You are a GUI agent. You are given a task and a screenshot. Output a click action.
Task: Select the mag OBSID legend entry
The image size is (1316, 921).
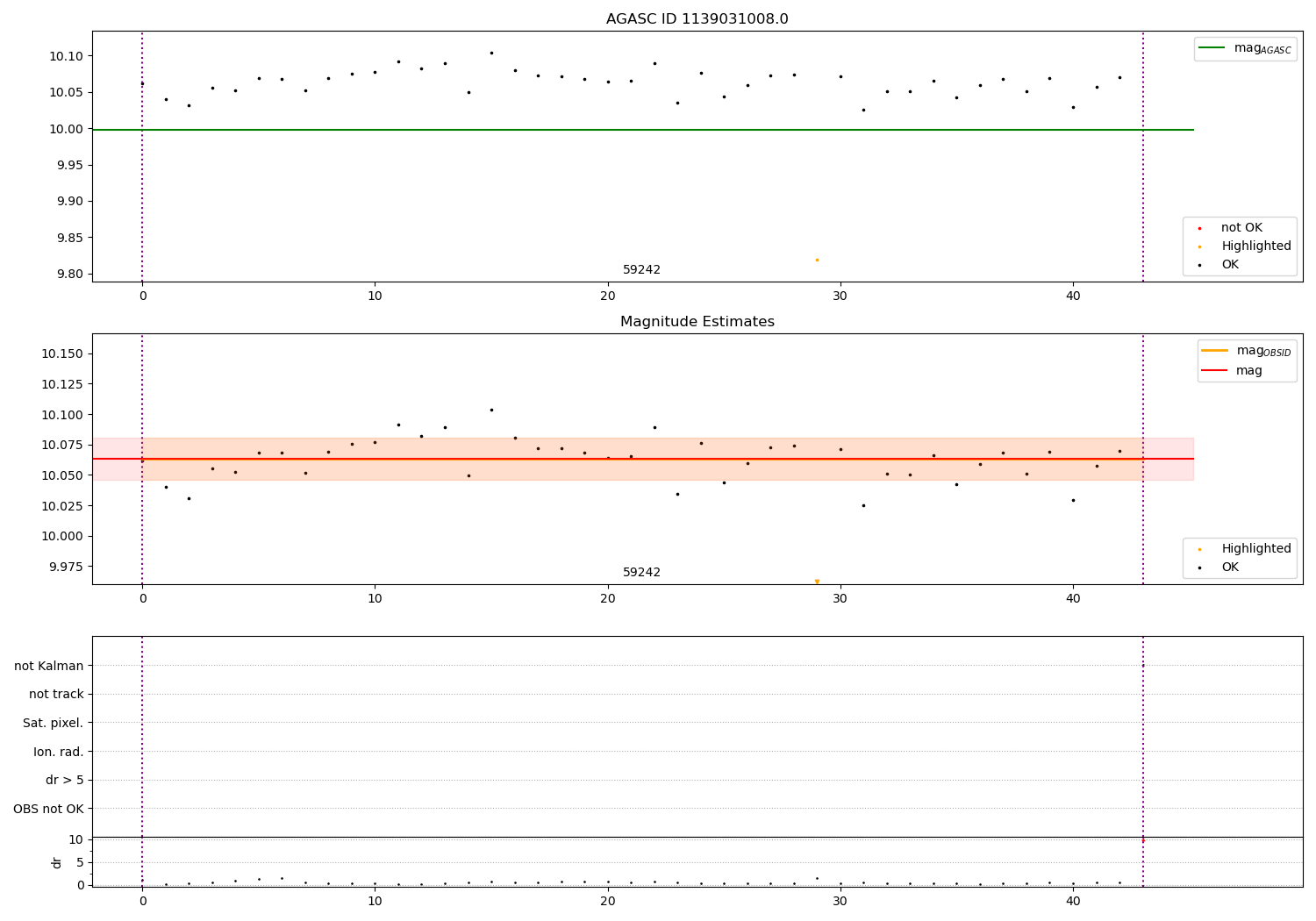click(1247, 352)
